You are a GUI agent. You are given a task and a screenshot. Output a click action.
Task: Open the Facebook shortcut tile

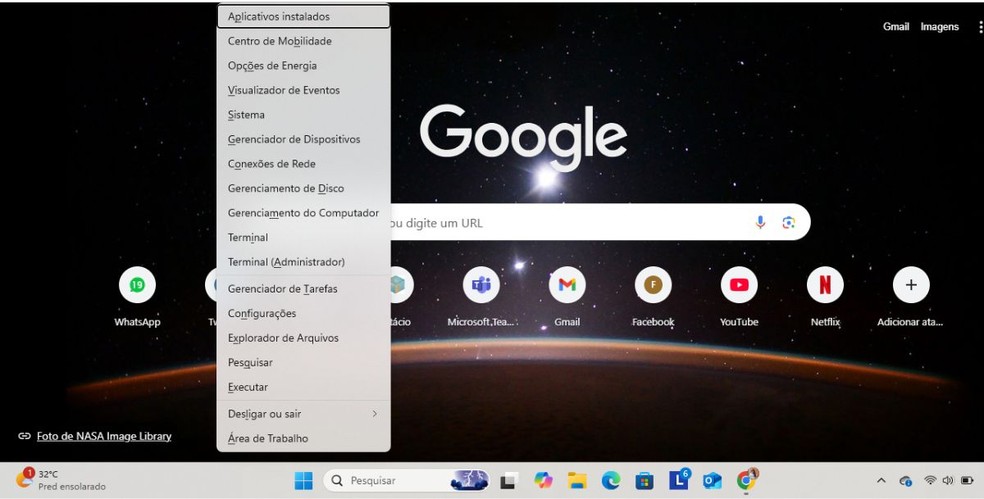(x=653, y=286)
